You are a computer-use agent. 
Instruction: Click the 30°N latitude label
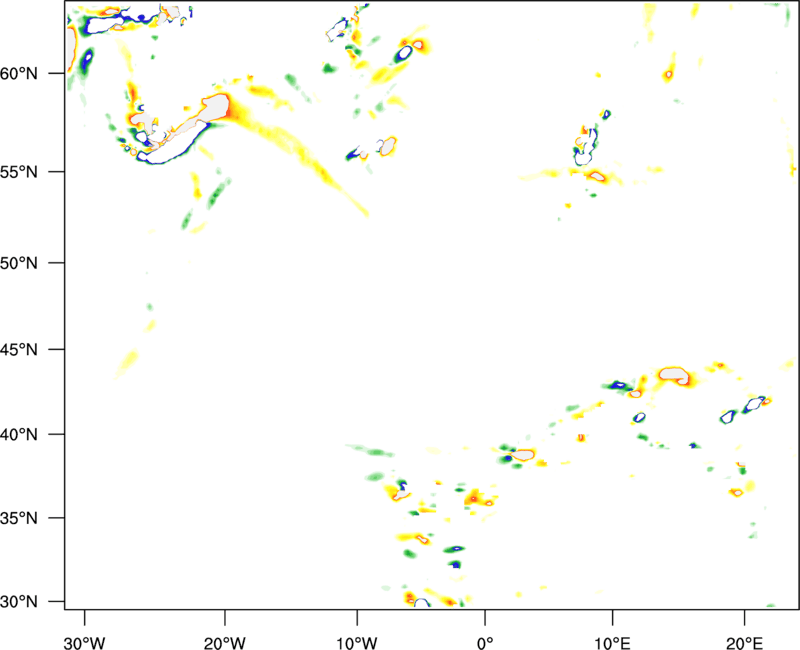coord(19,602)
